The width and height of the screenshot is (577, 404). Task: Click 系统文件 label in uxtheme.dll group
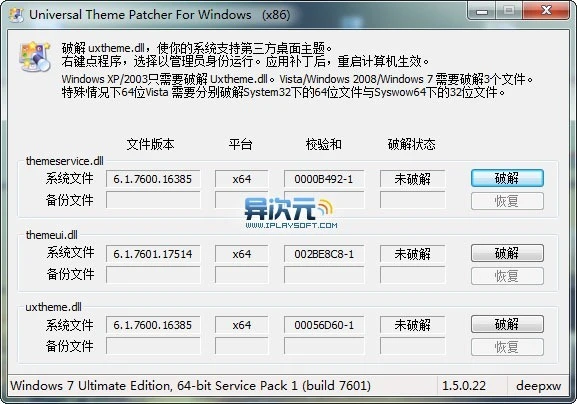pyautogui.click(x=70, y=325)
